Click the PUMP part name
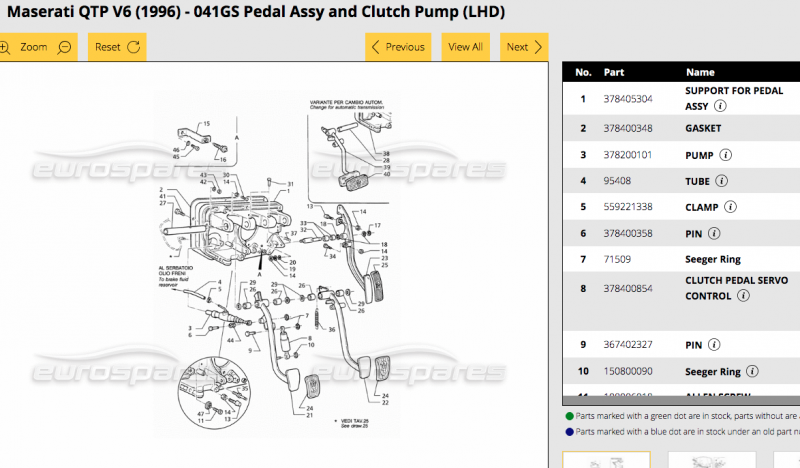 699,156
